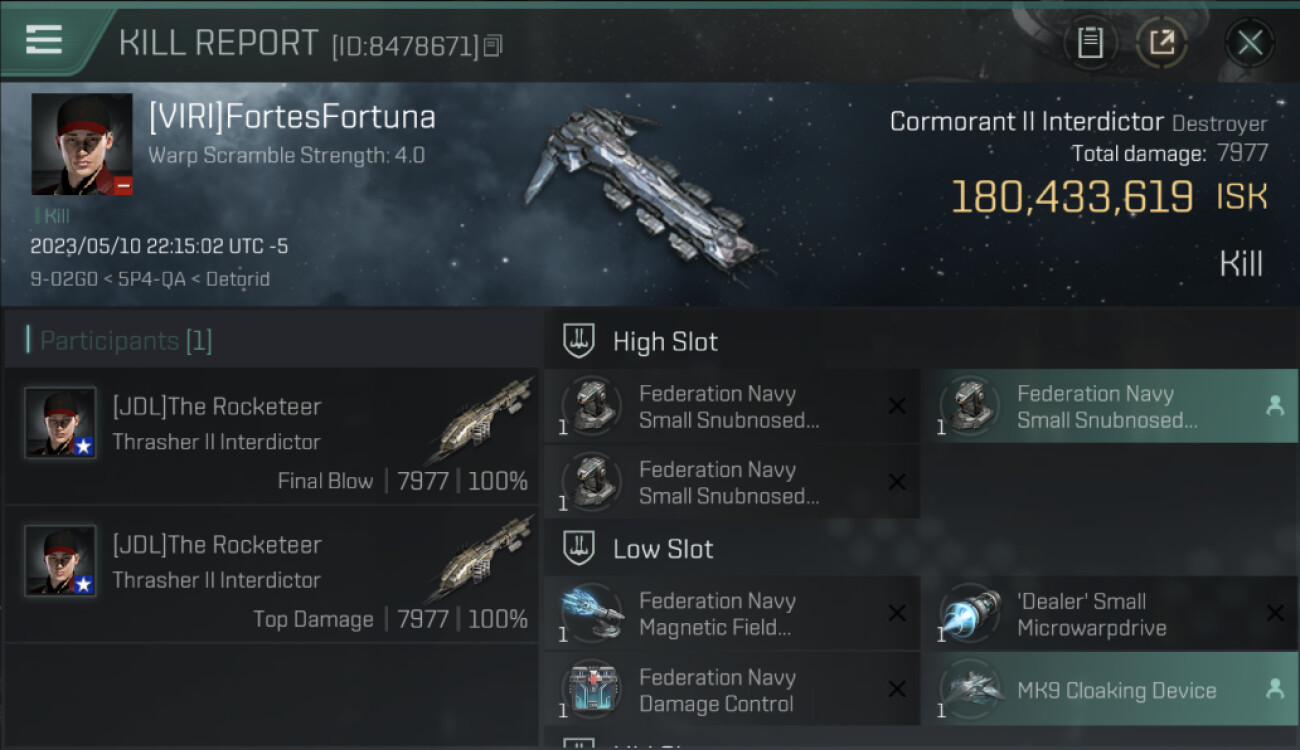1300x750 pixels.
Task: View FortesFortuna character portrait
Action: pos(82,144)
